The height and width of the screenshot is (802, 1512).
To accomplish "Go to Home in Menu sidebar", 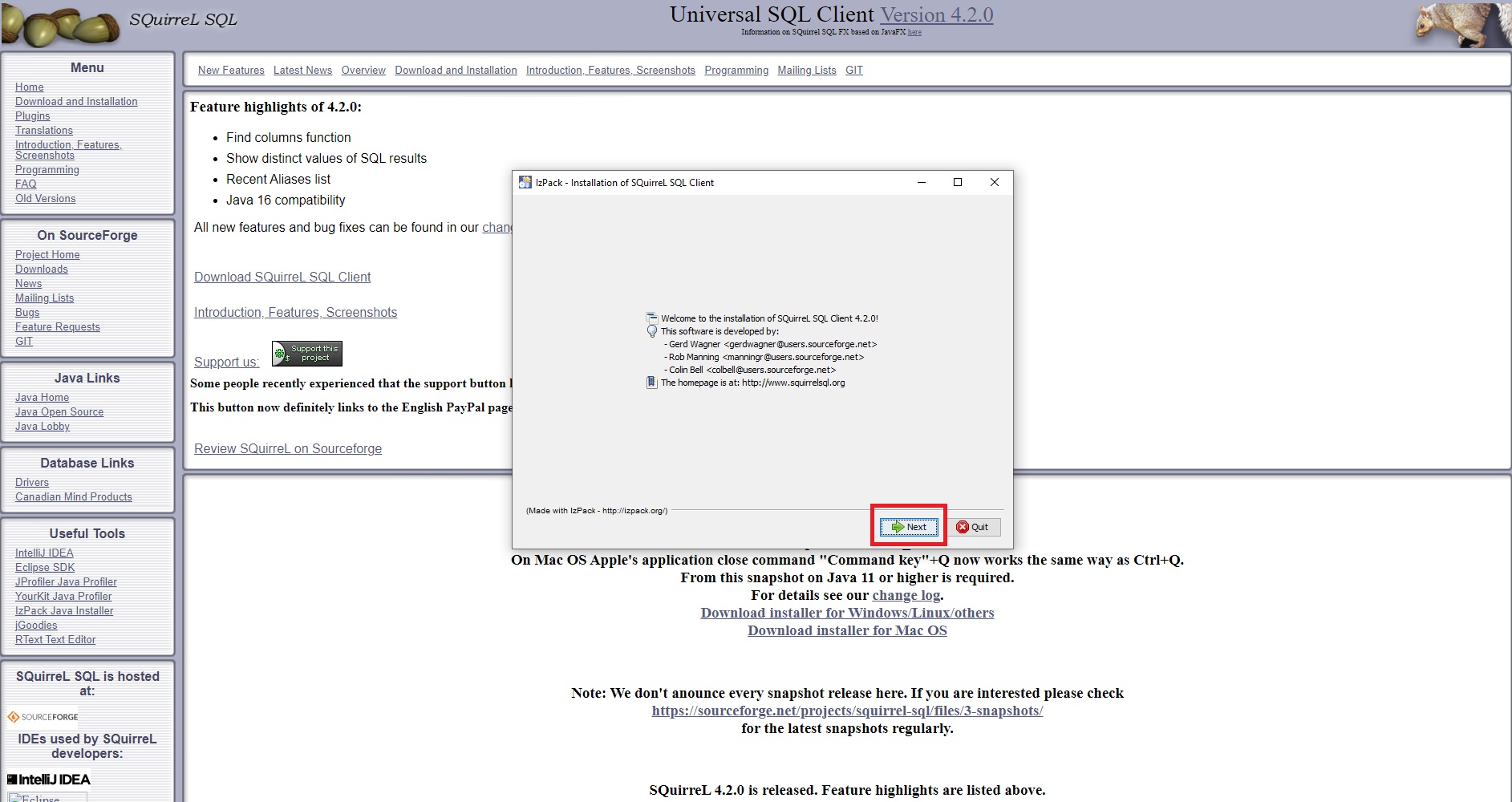I will click(x=30, y=87).
